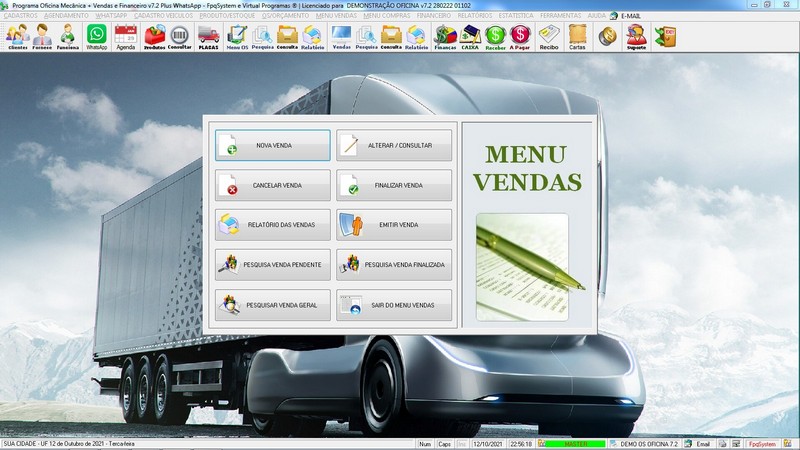Click the ALTERAR / CONSULTAR button
The height and width of the screenshot is (450, 800).
(394, 145)
